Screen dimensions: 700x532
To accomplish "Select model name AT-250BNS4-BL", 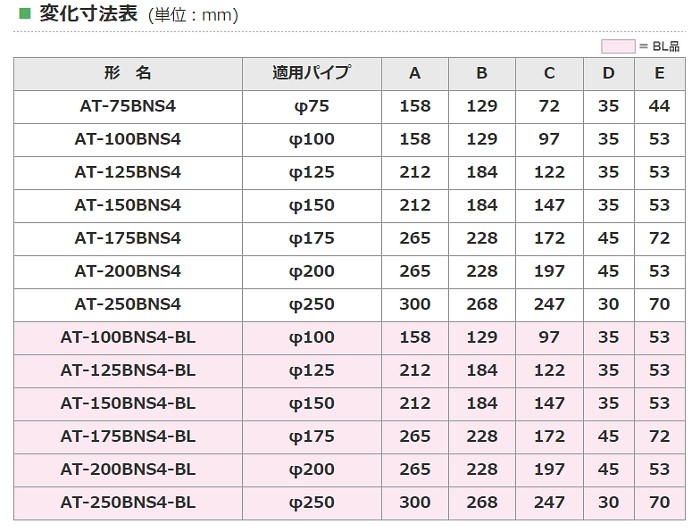I will coord(128,503).
